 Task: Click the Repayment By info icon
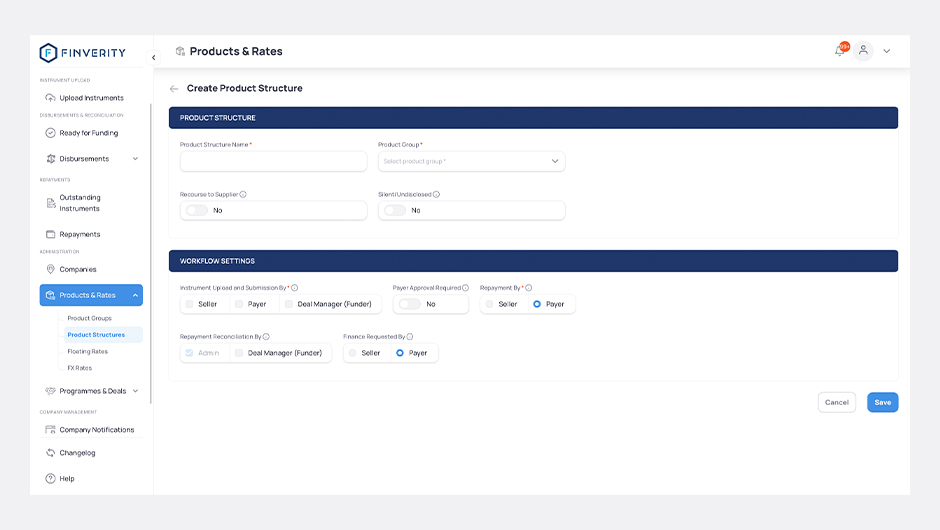pyautogui.click(x=529, y=288)
